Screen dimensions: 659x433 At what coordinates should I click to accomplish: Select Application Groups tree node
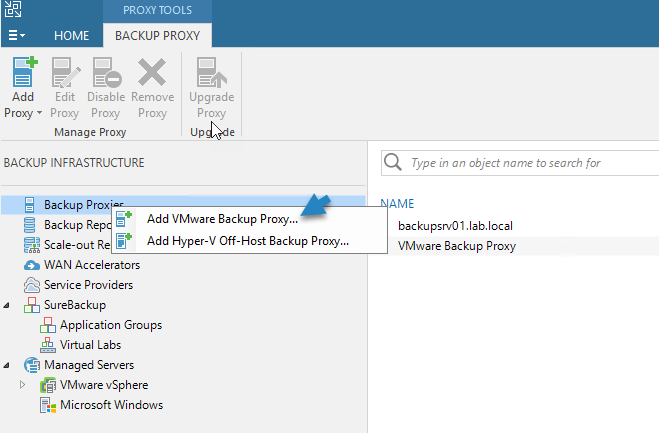[x=111, y=325]
